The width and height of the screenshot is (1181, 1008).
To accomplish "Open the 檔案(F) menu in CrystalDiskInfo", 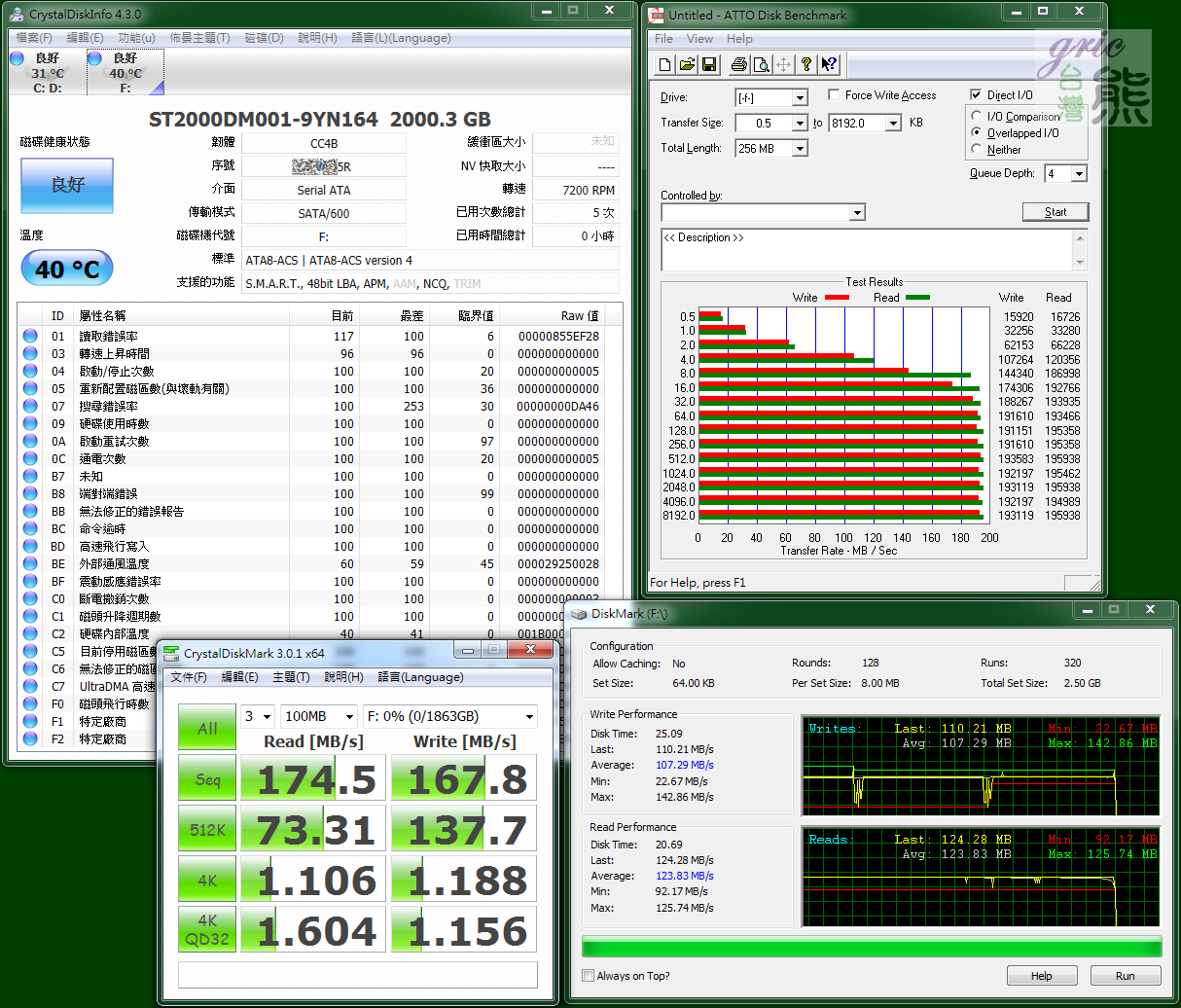I will click(34, 38).
